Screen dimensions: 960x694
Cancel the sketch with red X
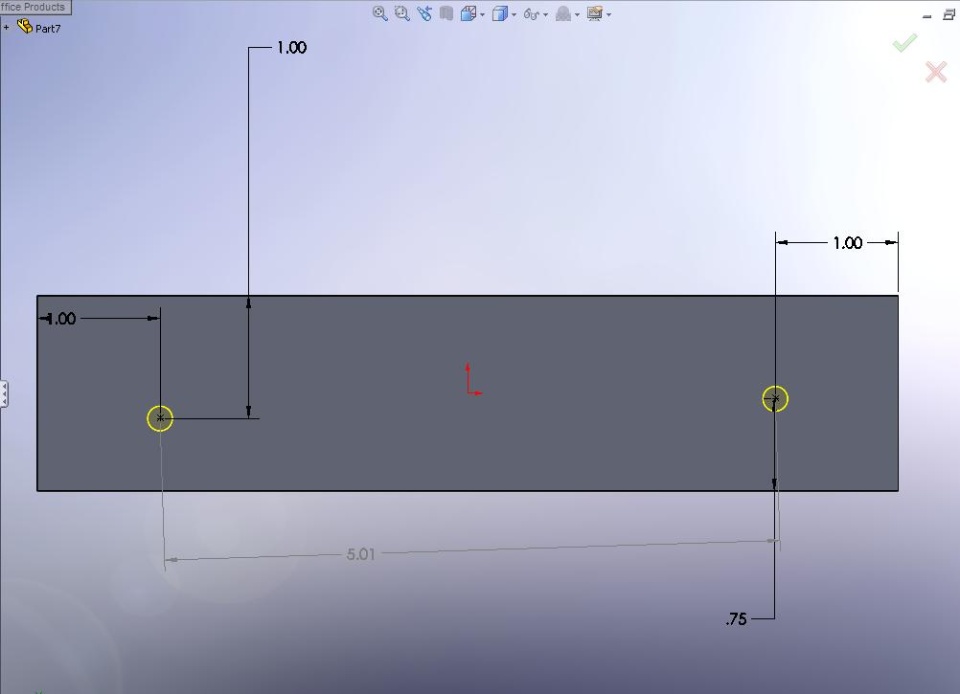pos(936,72)
